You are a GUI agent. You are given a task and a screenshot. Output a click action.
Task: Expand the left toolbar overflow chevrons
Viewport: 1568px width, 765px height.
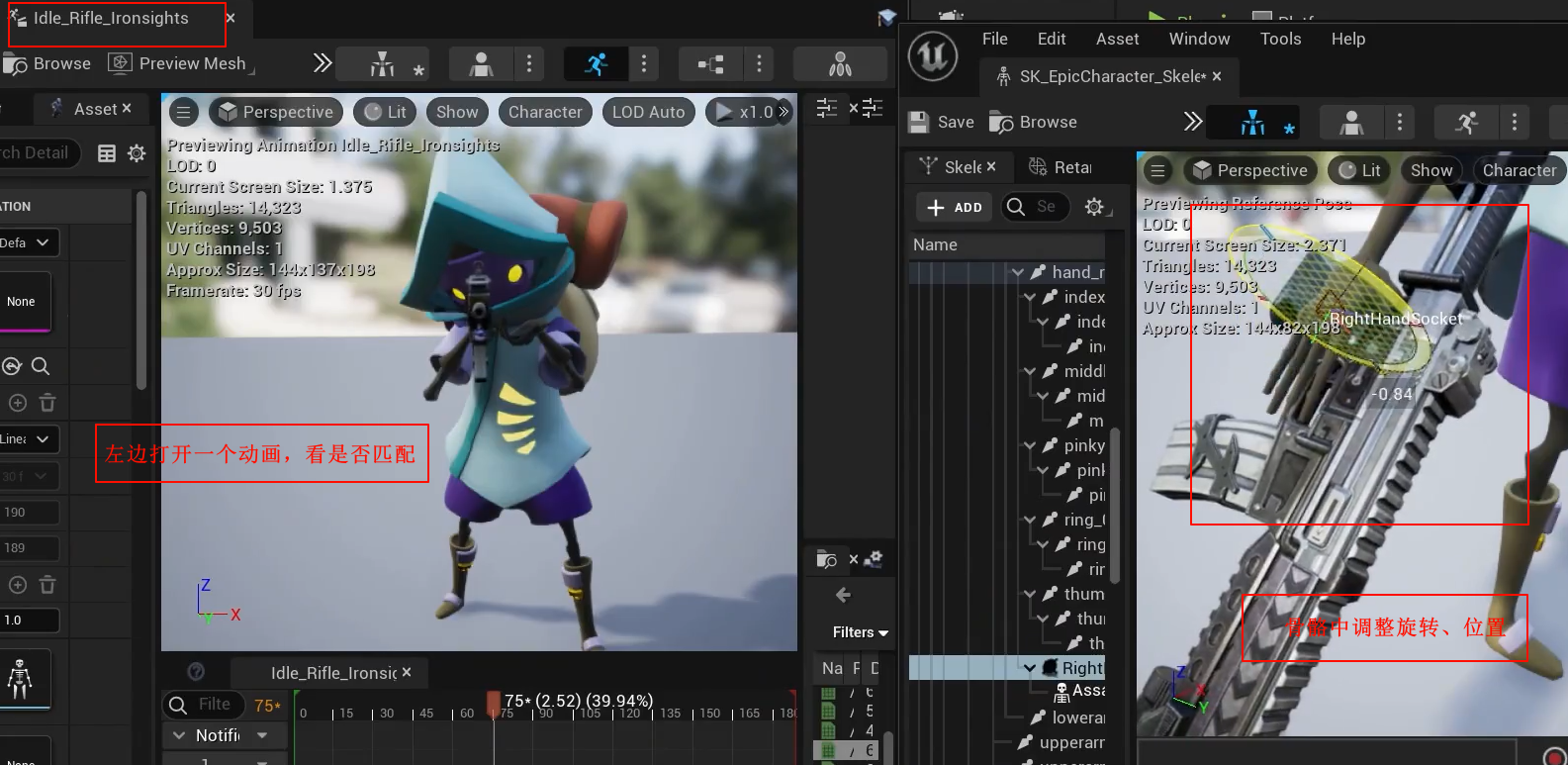pos(322,63)
